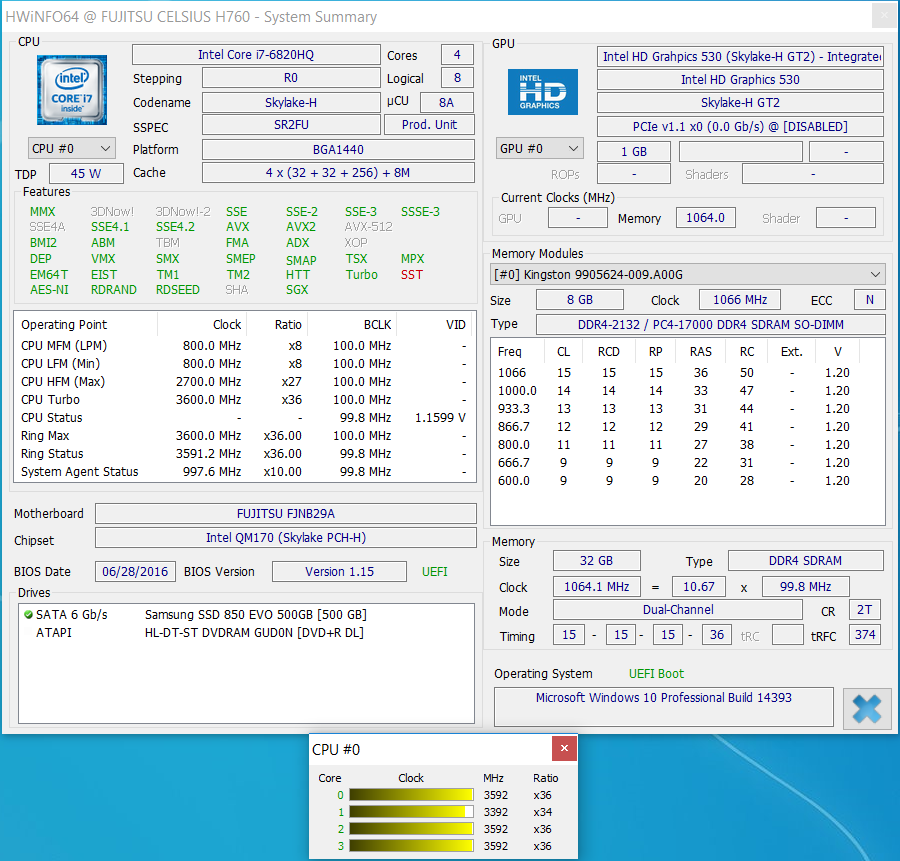Click the PCIe v1.1 [DISABLED] field

point(740,127)
